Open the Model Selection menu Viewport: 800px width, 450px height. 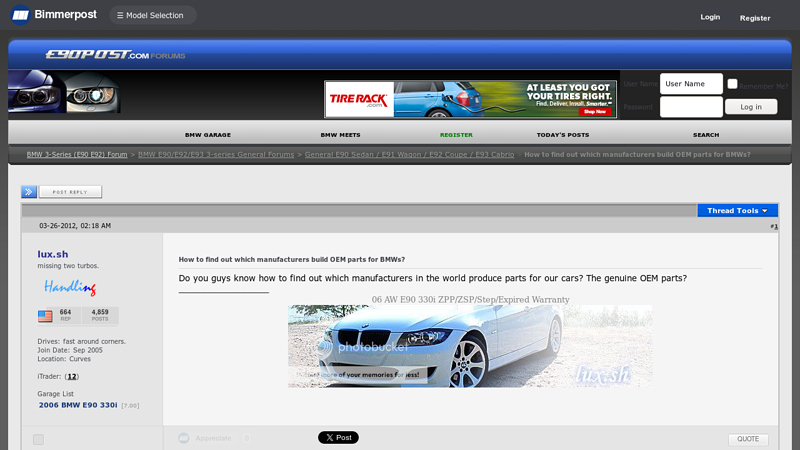tap(153, 15)
